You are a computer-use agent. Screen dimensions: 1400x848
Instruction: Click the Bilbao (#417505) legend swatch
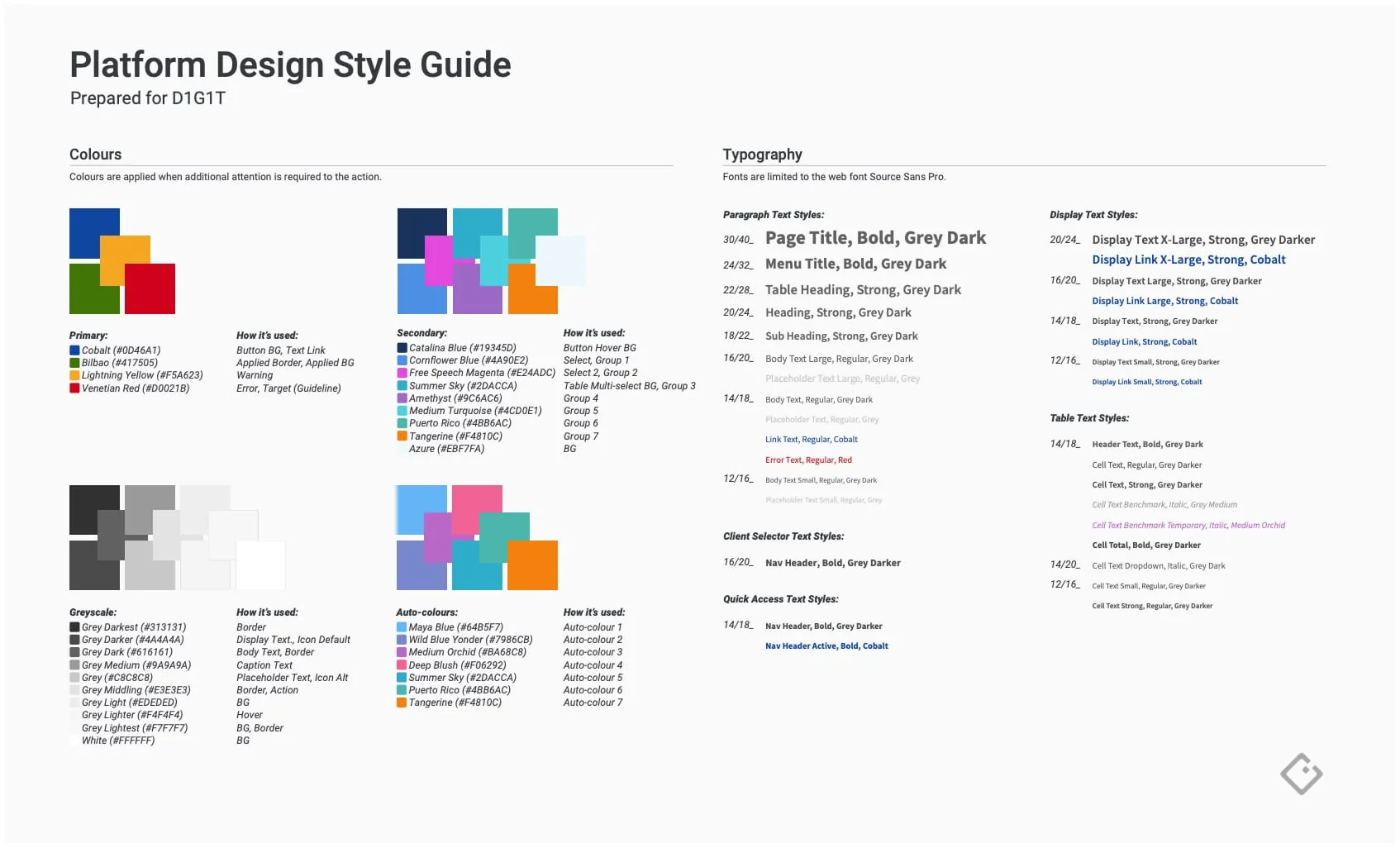pyautogui.click(x=74, y=363)
